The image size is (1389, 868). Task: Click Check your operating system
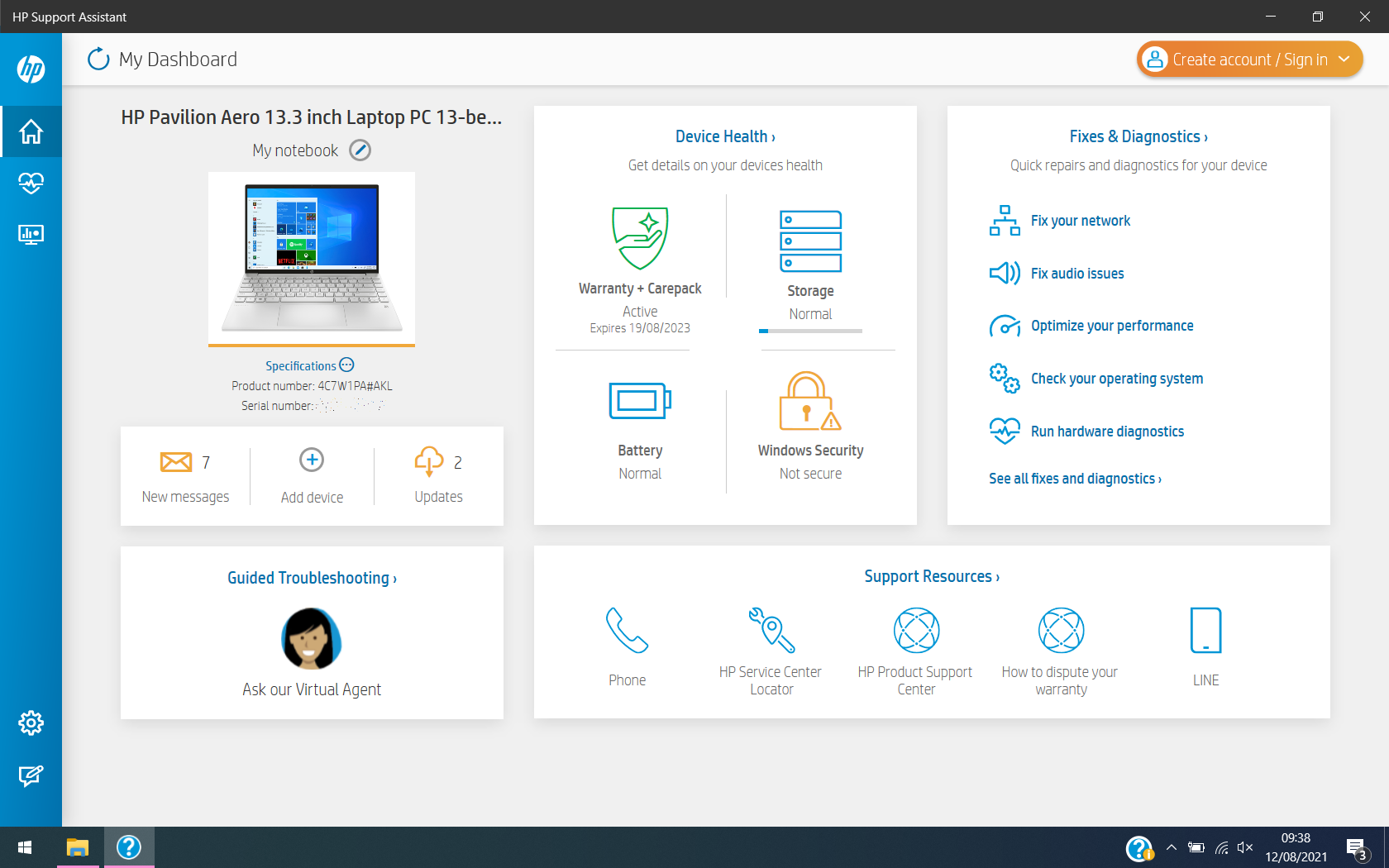[x=1117, y=379]
